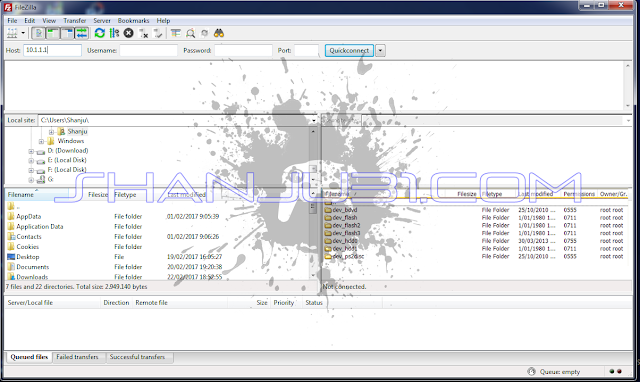
Task: Select the Documents folder
Action: tap(33, 267)
